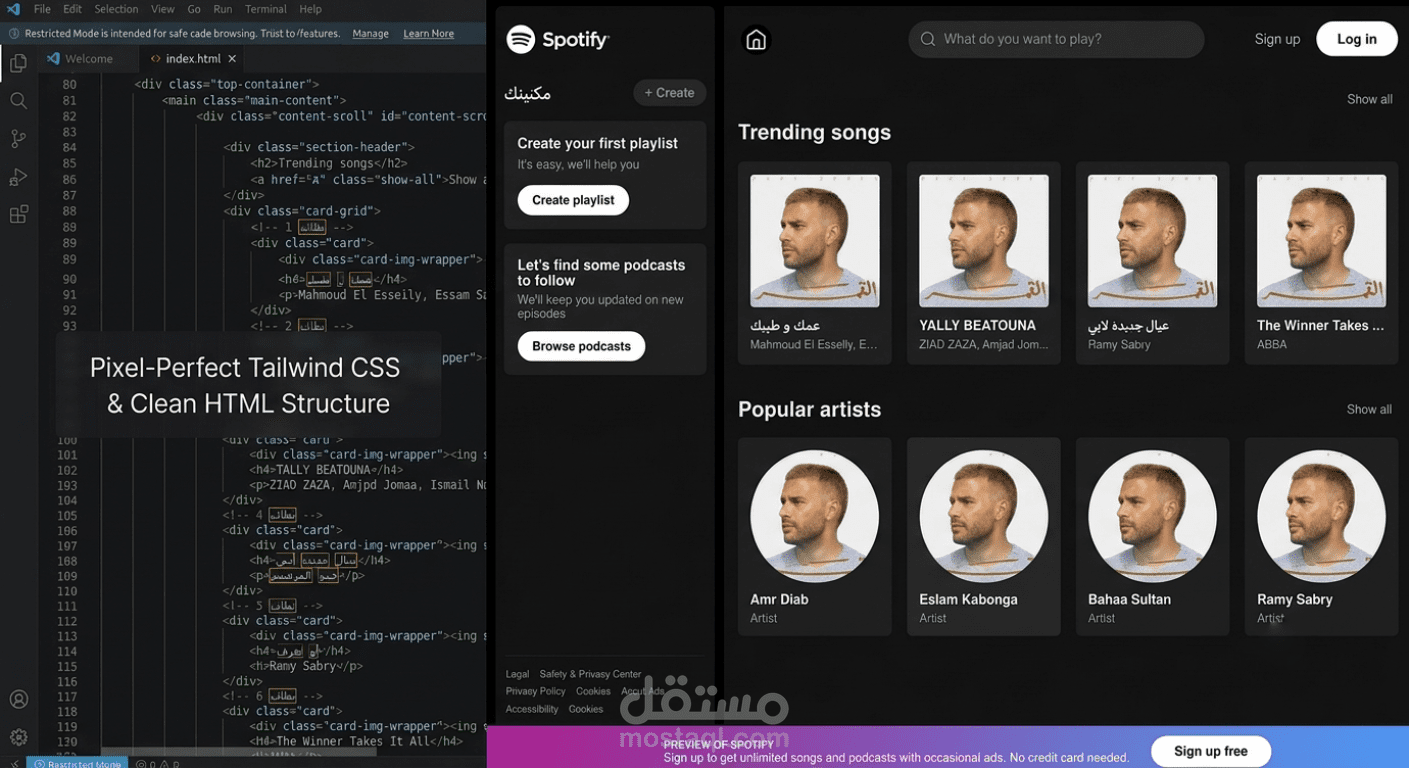The image size is (1409, 768).
Task: Open the Help menu
Action: tap(310, 9)
